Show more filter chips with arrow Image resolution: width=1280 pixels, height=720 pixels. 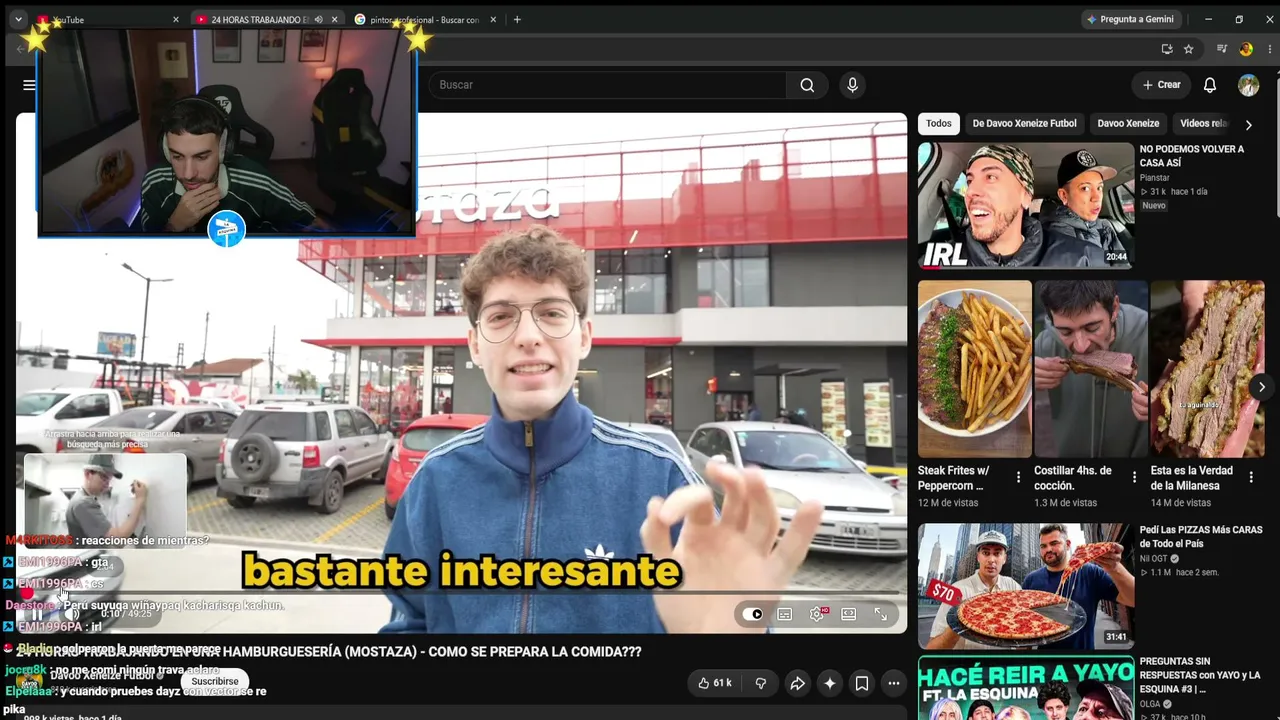(x=1248, y=124)
